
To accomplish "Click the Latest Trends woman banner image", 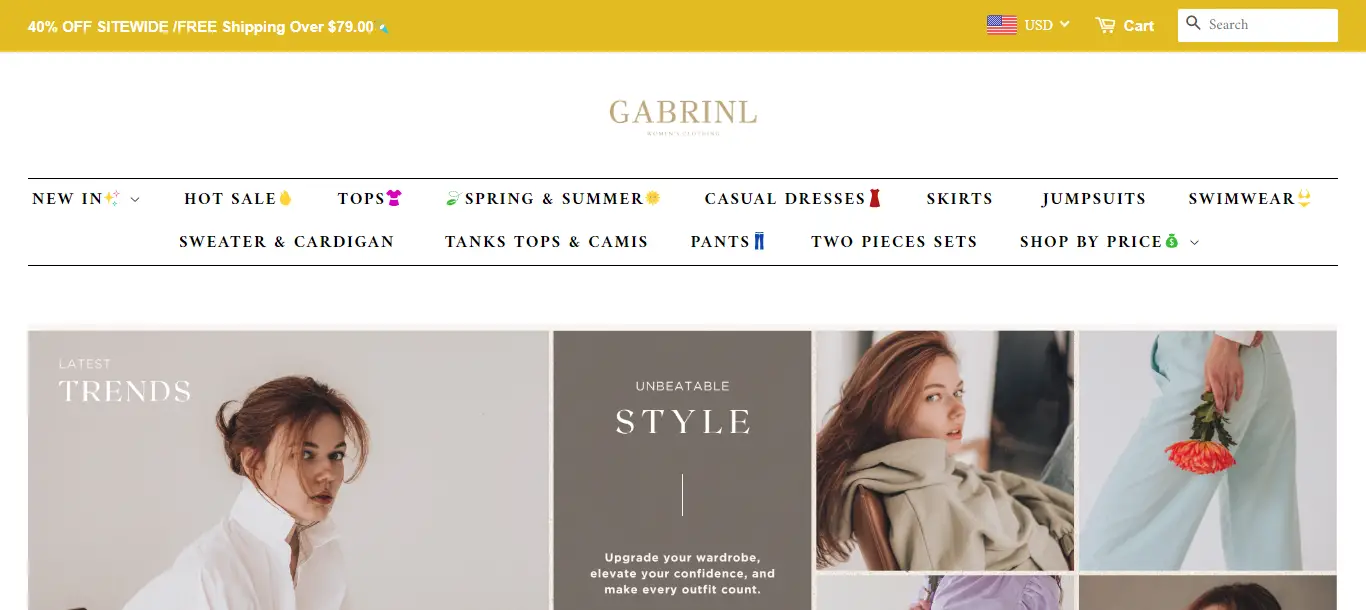I will coord(288,470).
